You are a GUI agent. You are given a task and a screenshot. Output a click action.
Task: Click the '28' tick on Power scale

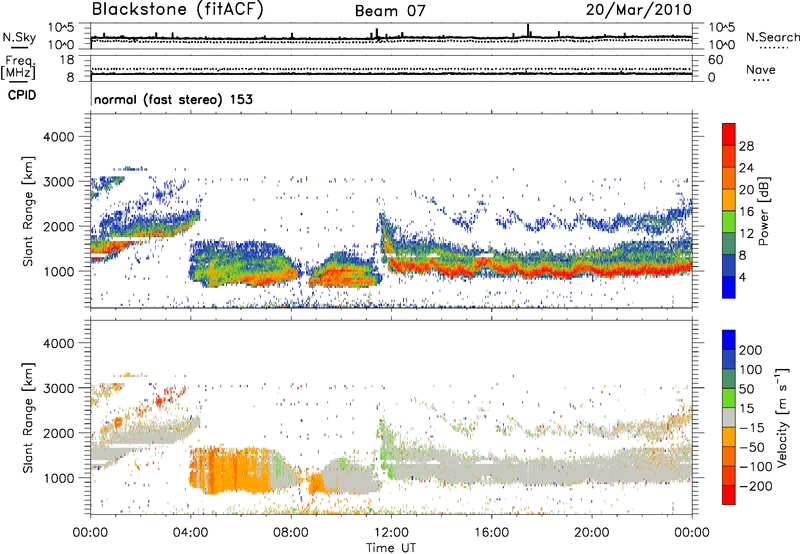(746, 146)
